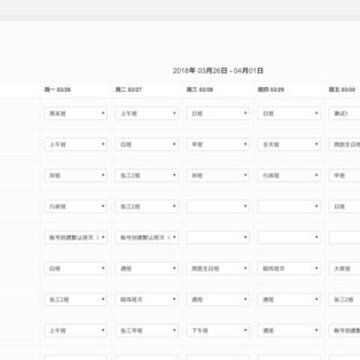Open the fourth-row 张三2班 dropdown under 03/27
360x360 pixels.
147,206
